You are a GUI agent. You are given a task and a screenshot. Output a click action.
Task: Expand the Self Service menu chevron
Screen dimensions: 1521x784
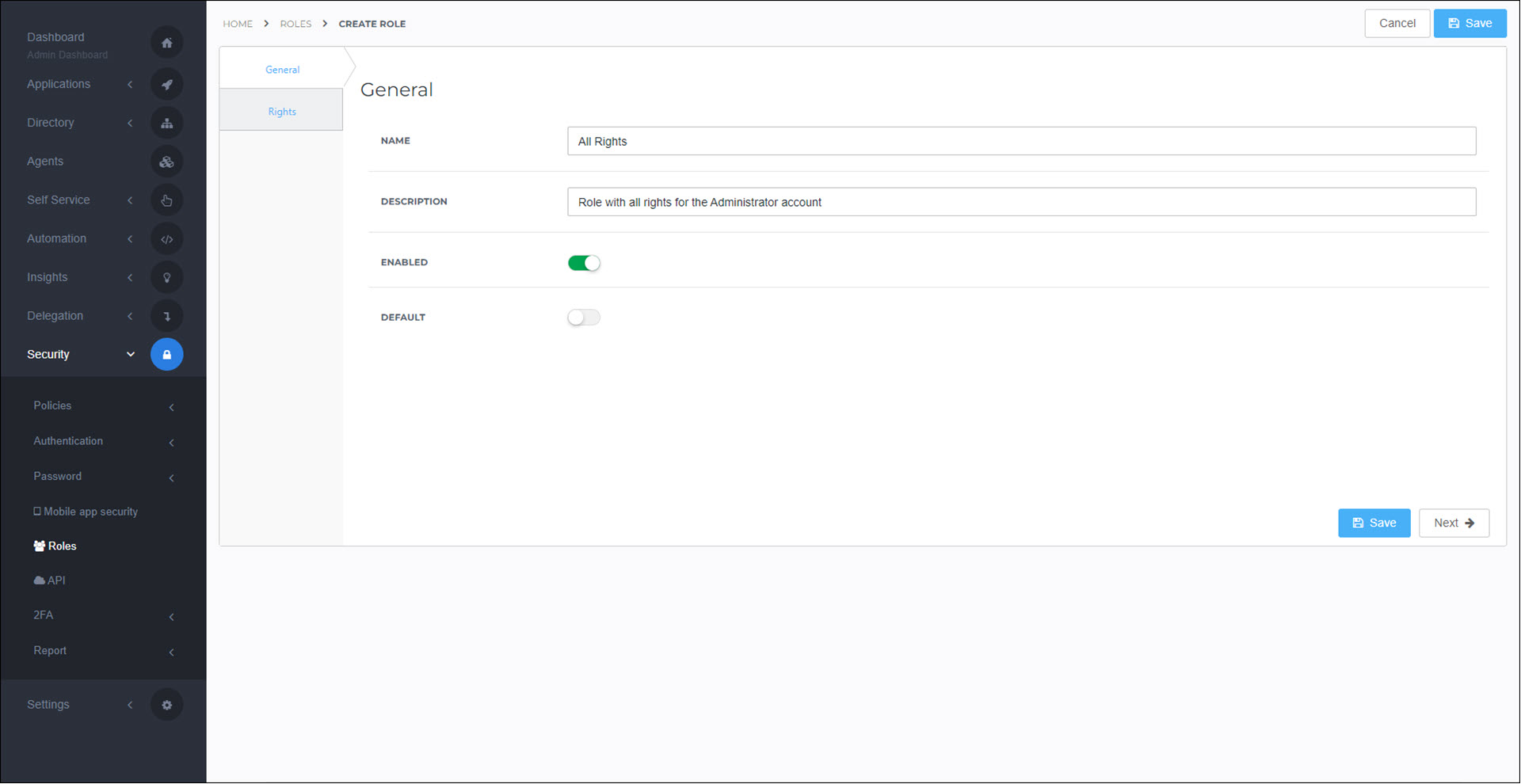(130, 200)
